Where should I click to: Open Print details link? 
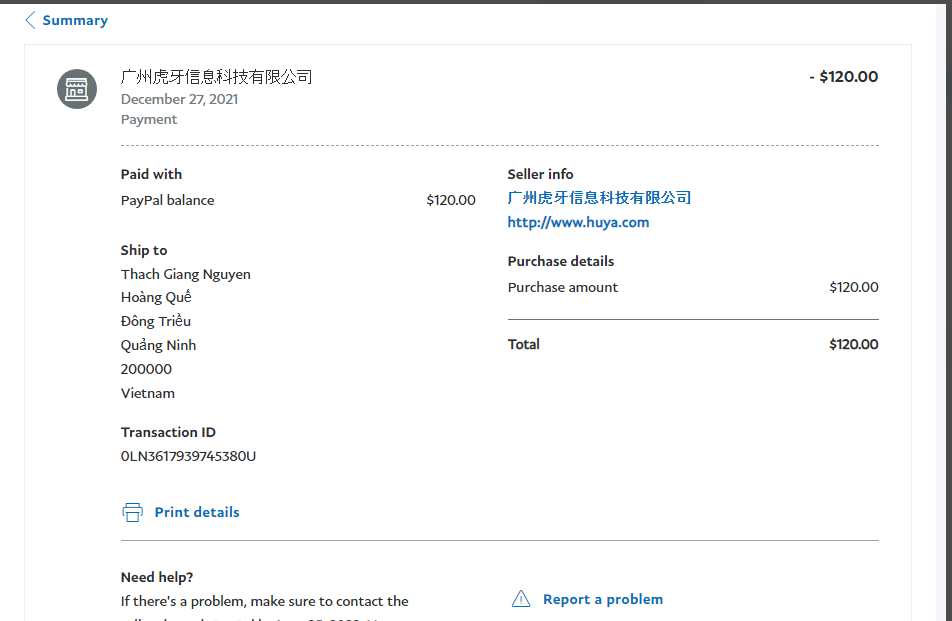point(197,512)
